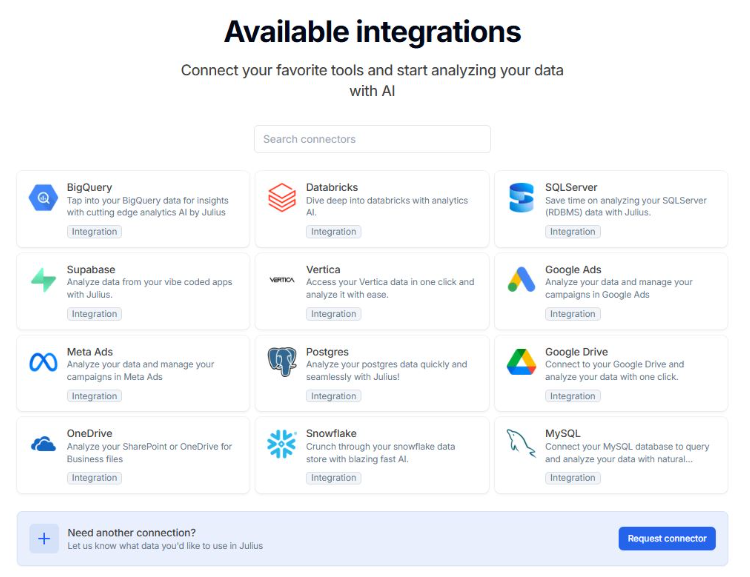Image resolution: width=750 pixels, height=577 pixels.
Task: Open the OneDrive card title
Action: 89,433
